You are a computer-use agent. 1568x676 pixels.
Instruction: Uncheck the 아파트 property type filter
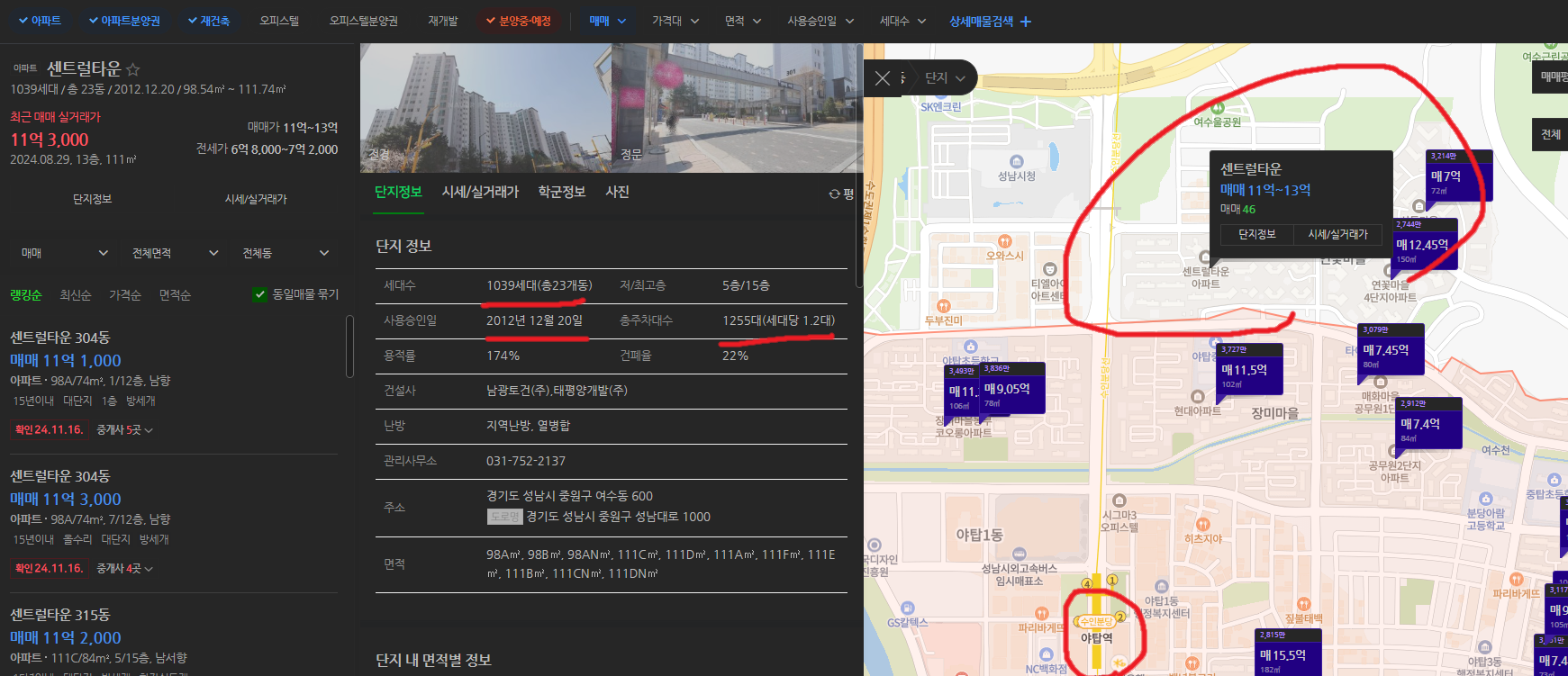pos(40,21)
